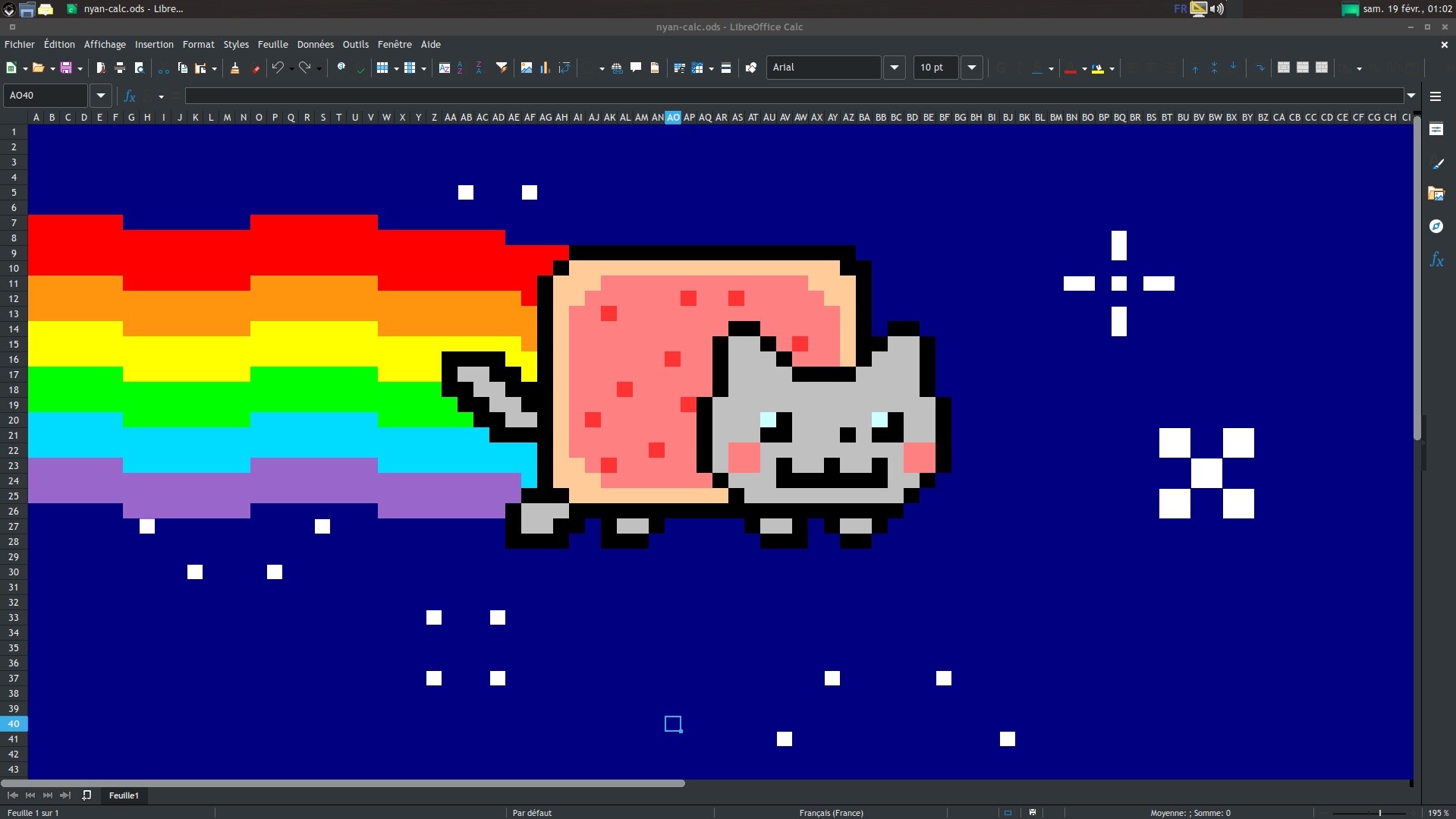Screen dimensions: 1456x819
Task: Open sidebar Properties panel icon
Action: (x=1436, y=129)
